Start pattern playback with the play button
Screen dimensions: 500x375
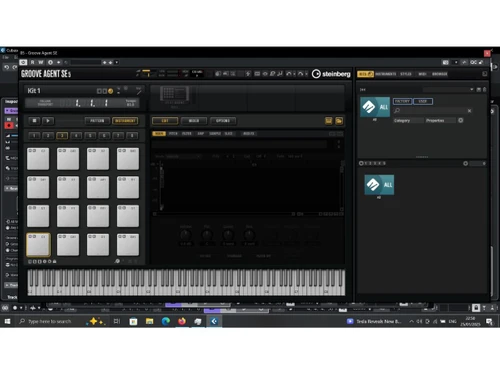48,121
